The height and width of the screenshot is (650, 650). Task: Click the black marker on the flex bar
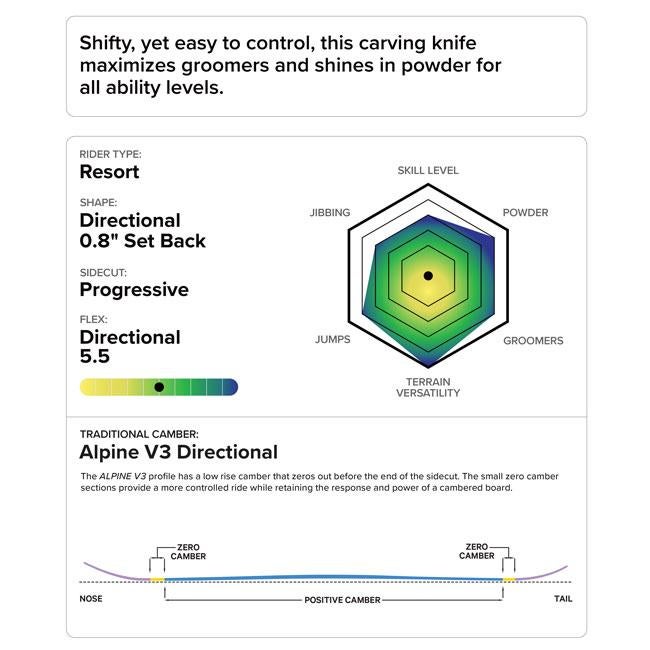[159, 386]
